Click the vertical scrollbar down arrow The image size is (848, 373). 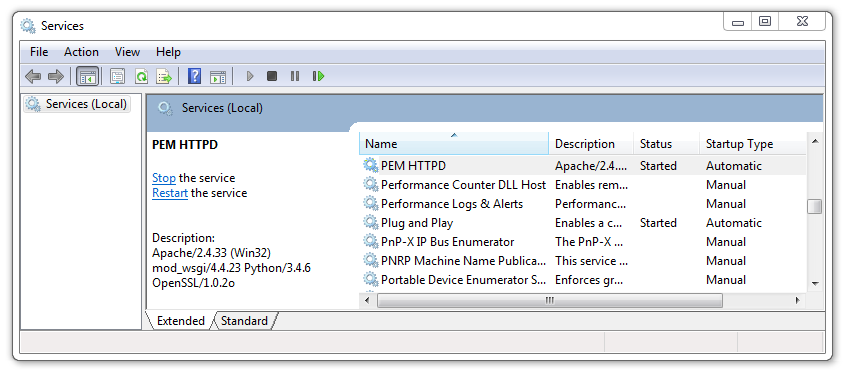815,283
